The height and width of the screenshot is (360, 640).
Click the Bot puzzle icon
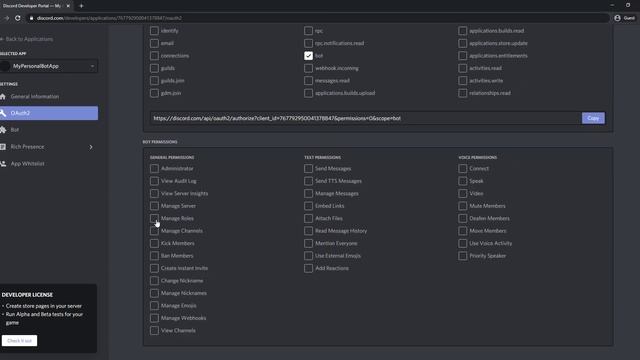point(3,130)
